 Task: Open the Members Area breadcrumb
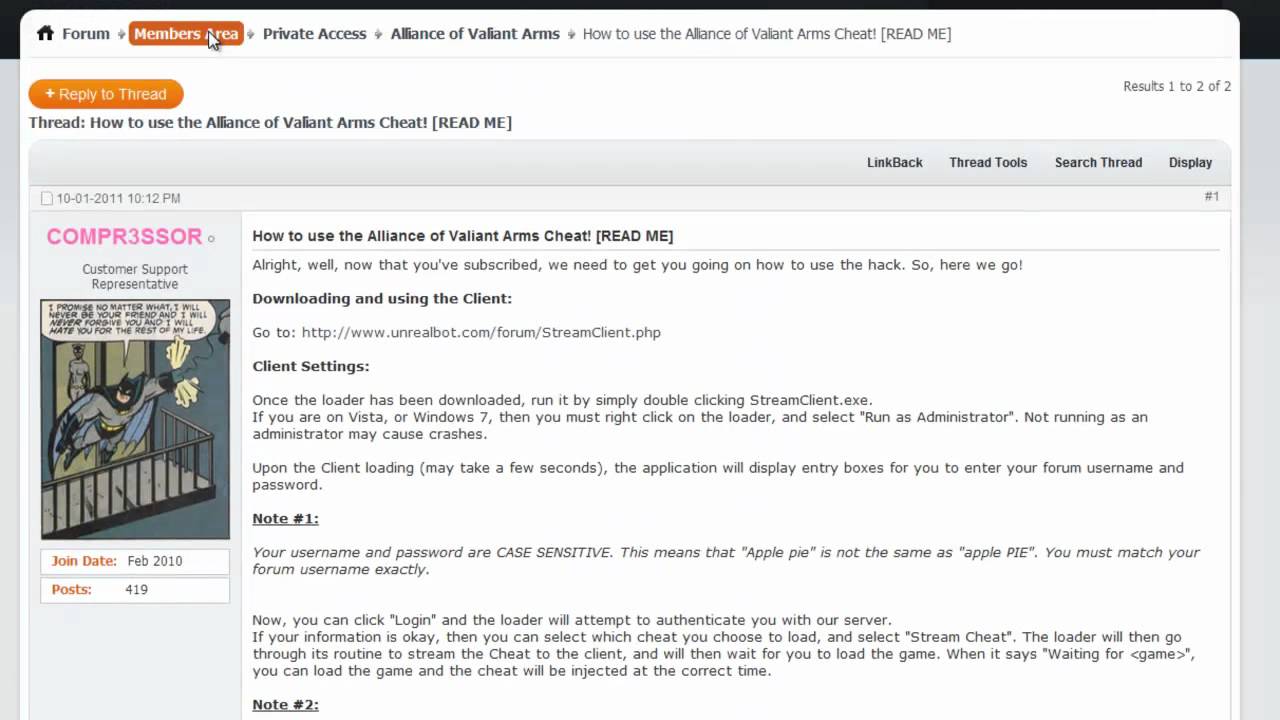tap(186, 34)
